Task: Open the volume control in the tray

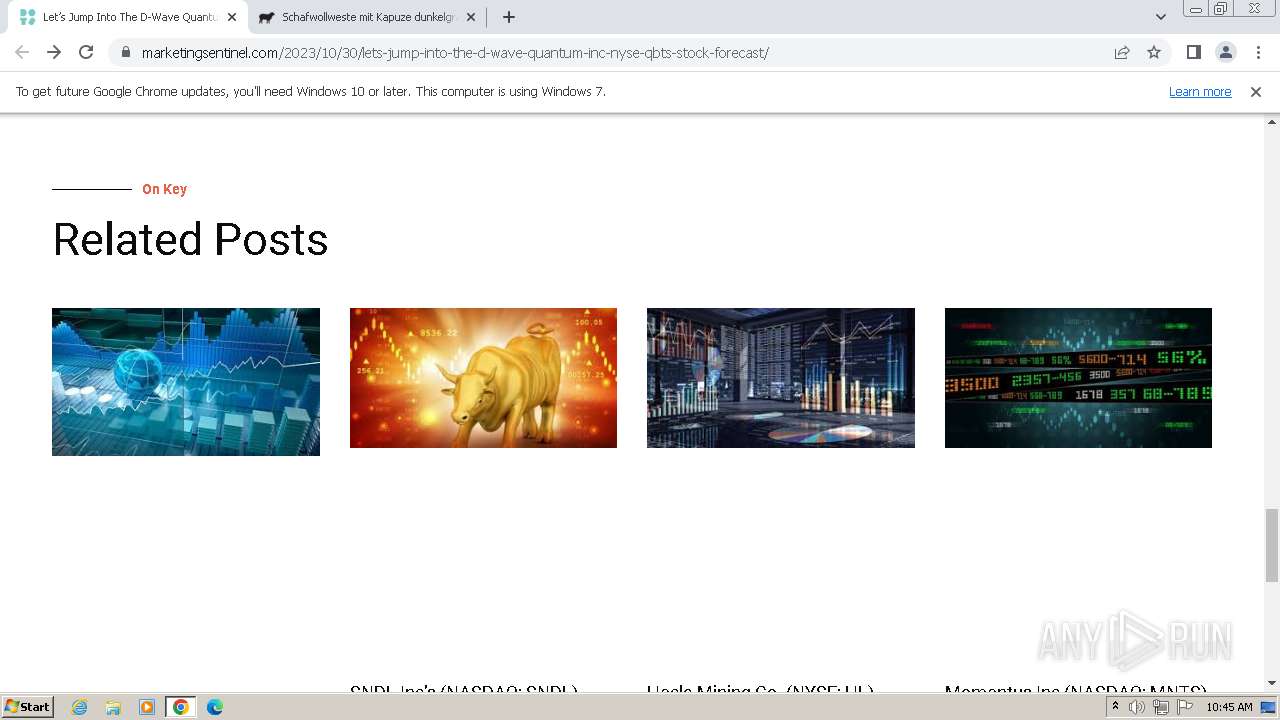Action: [1137, 707]
